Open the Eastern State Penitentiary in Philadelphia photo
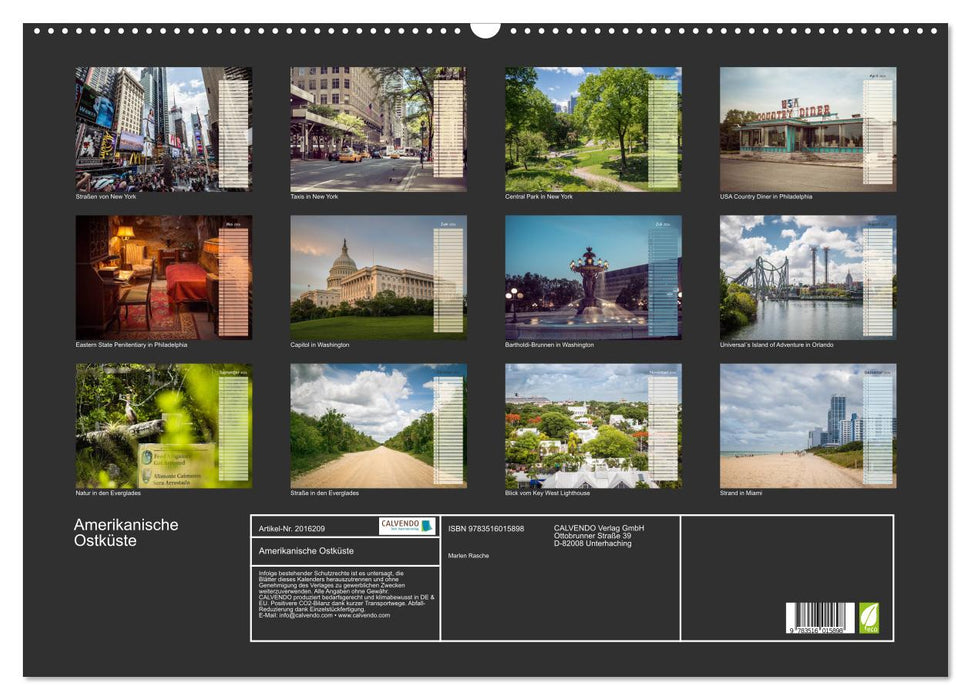The height and width of the screenshot is (700, 971). (x=162, y=277)
